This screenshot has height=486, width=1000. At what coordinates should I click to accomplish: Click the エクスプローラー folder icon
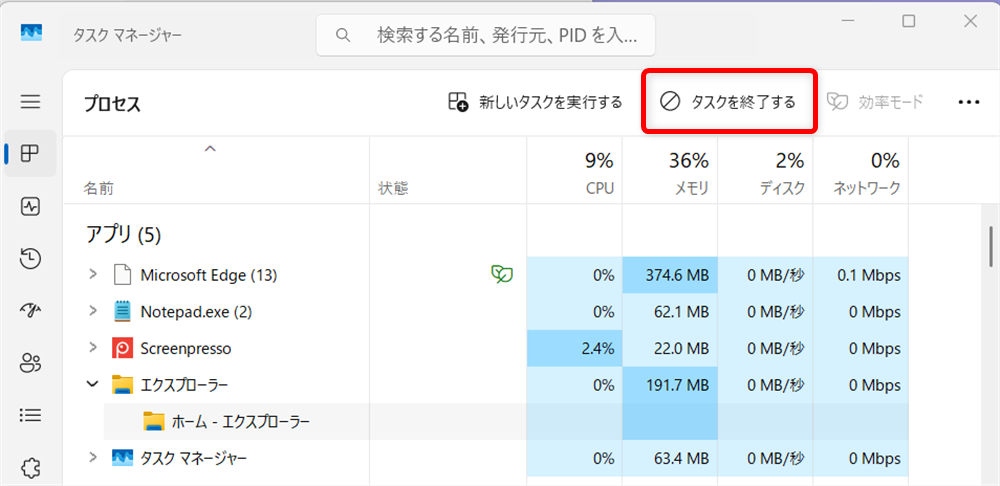122,385
